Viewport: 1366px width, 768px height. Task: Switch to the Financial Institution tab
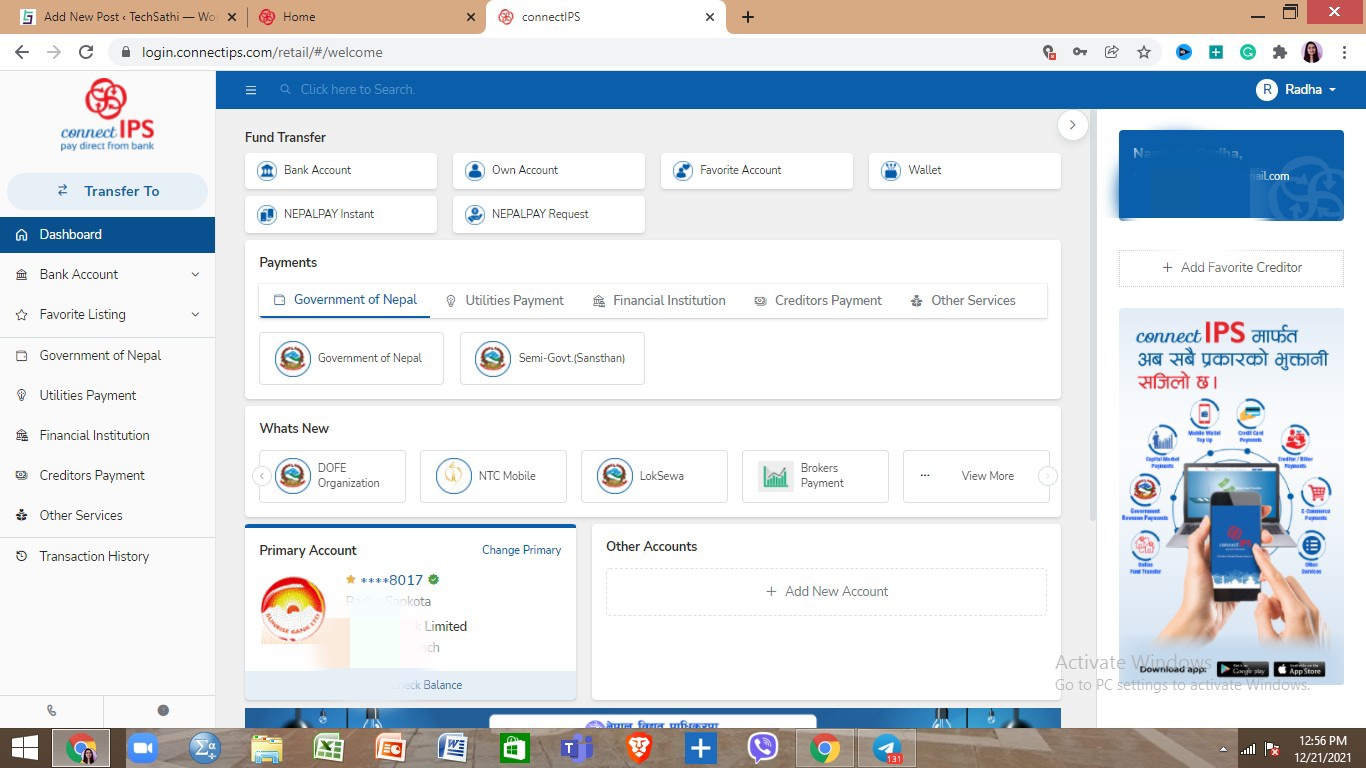point(659,300)
